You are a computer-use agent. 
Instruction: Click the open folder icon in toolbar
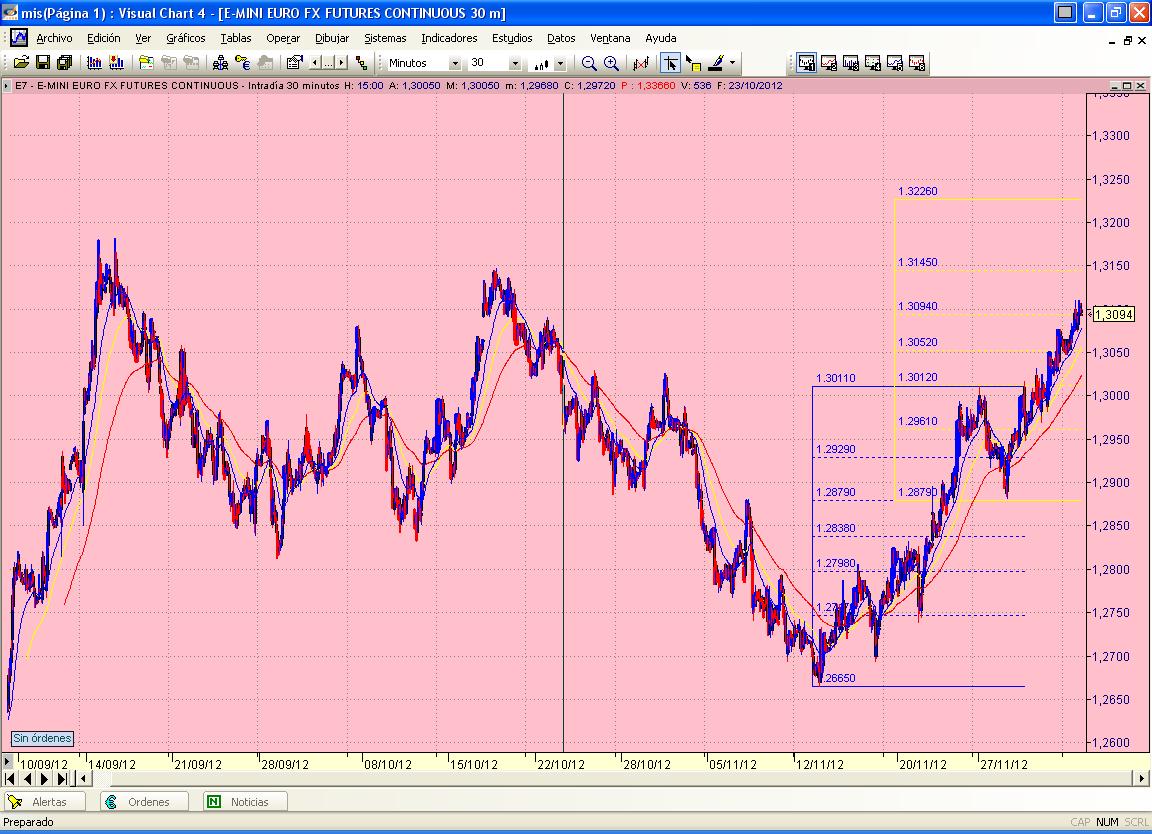click(x=19, y=63)
